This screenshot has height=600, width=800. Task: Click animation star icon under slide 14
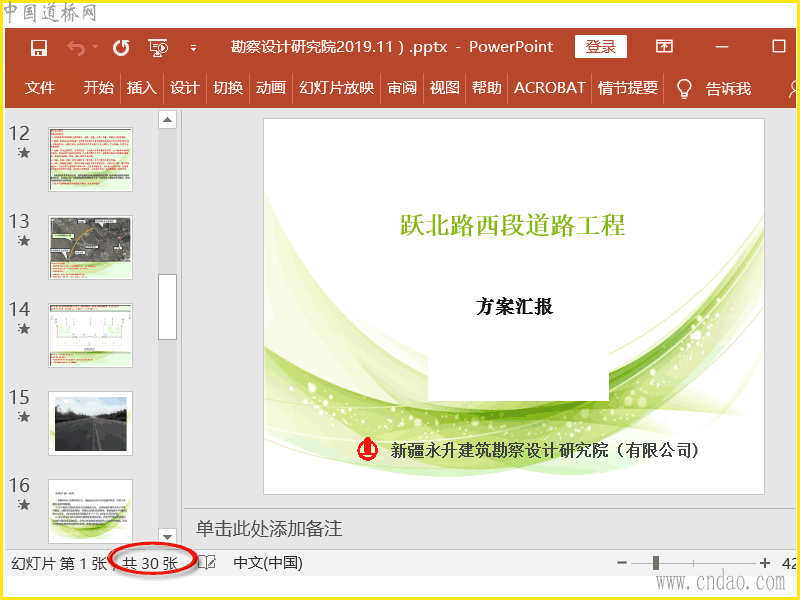[23, 329]
